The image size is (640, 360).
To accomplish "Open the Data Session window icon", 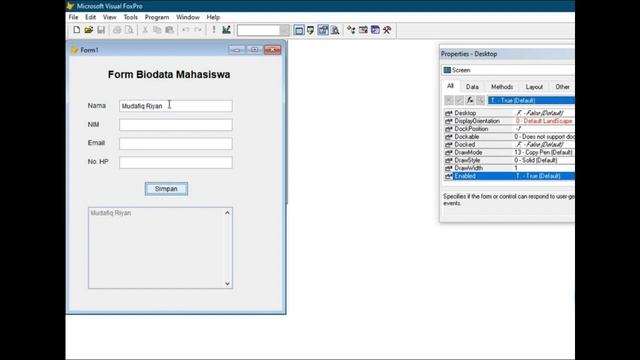I will [311, 30].
